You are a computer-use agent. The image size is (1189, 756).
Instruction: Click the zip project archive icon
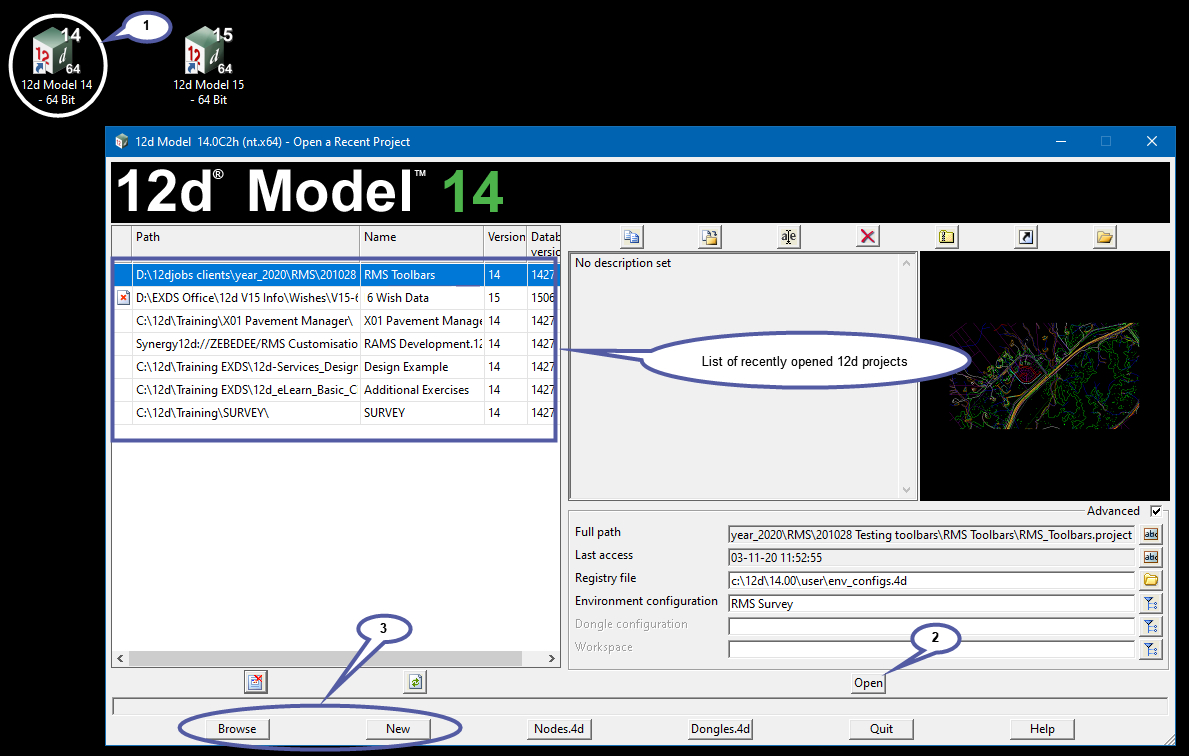946,237
